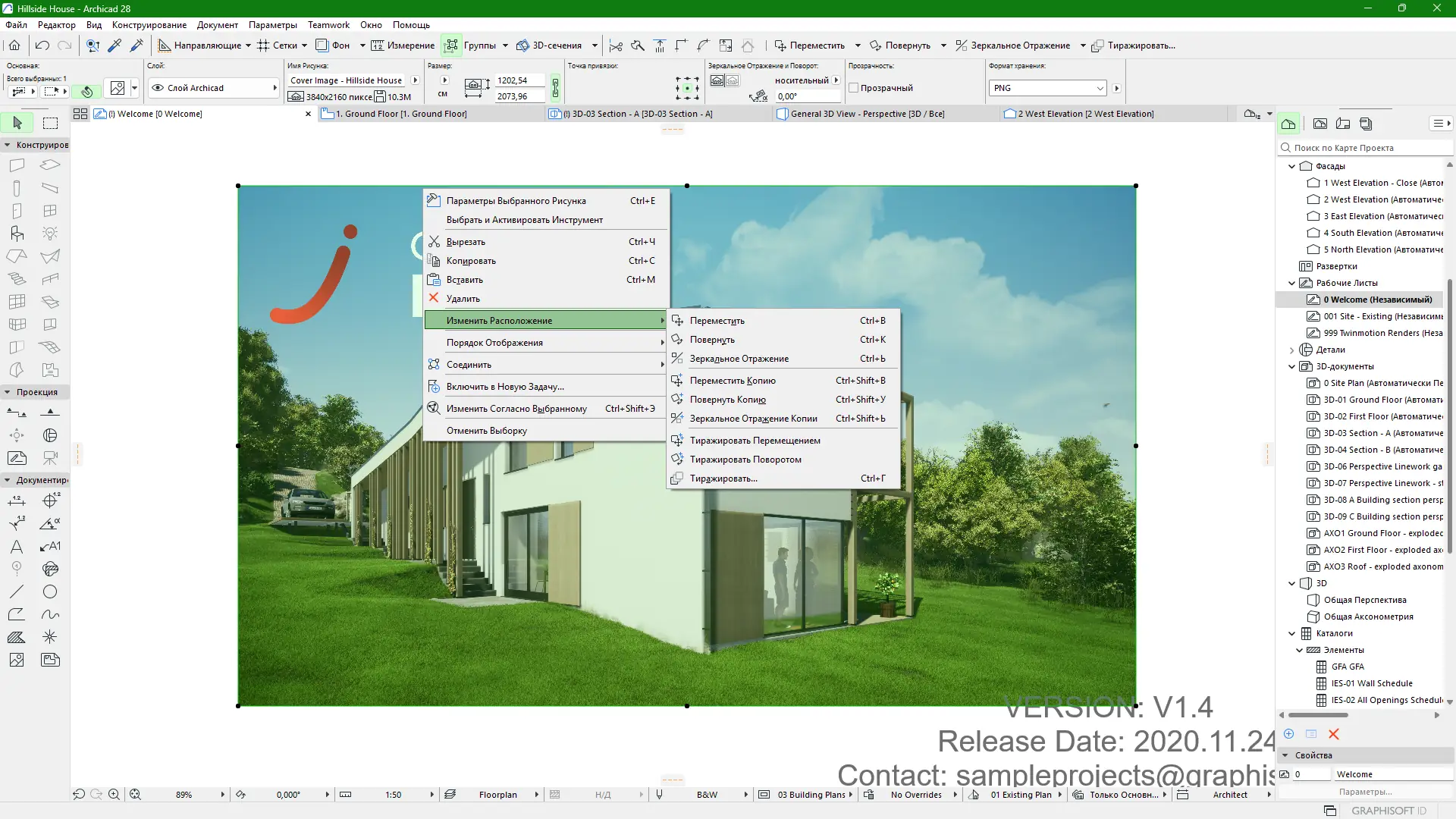Click the Тиражировать toolbar button

coord(1134,45)
